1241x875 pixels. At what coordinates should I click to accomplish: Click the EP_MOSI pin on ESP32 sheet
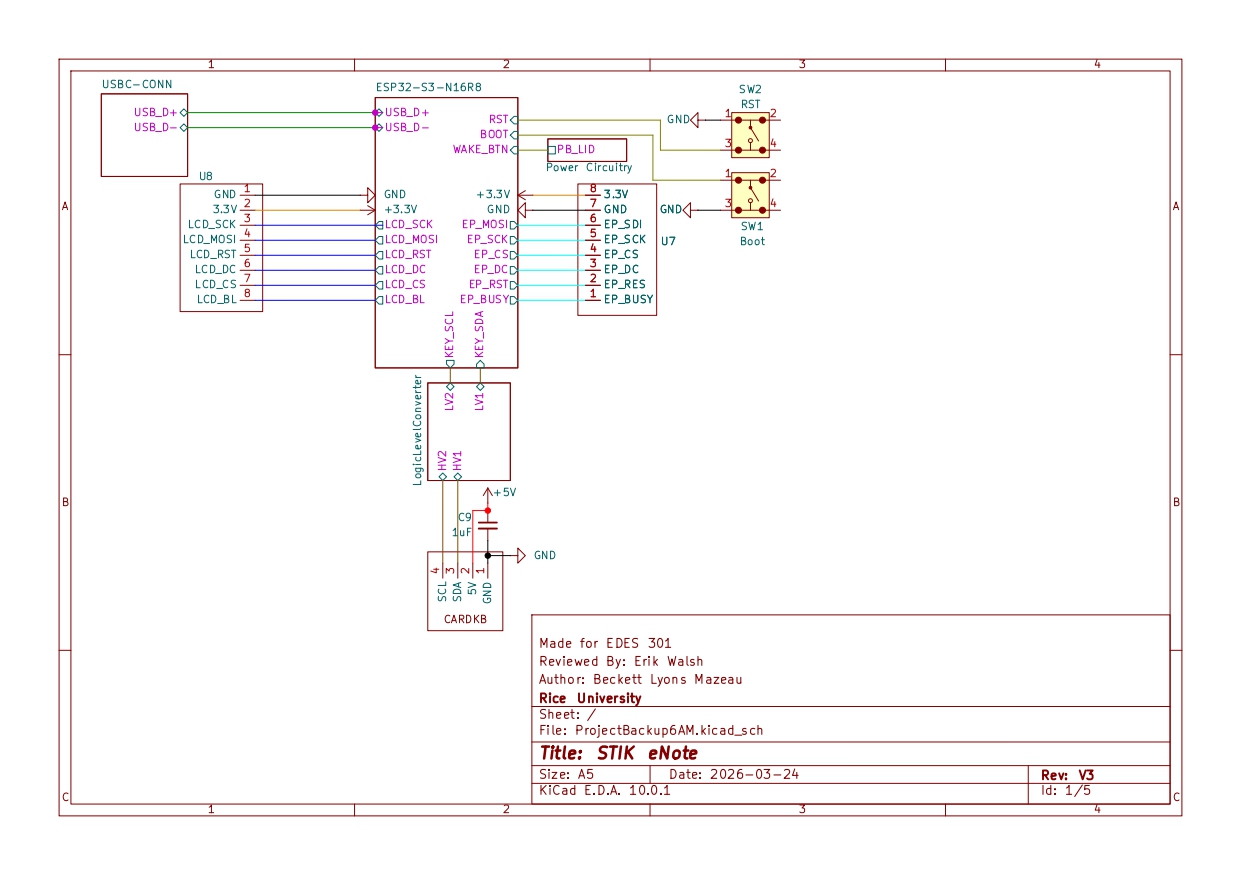click(x=485, y=224)
